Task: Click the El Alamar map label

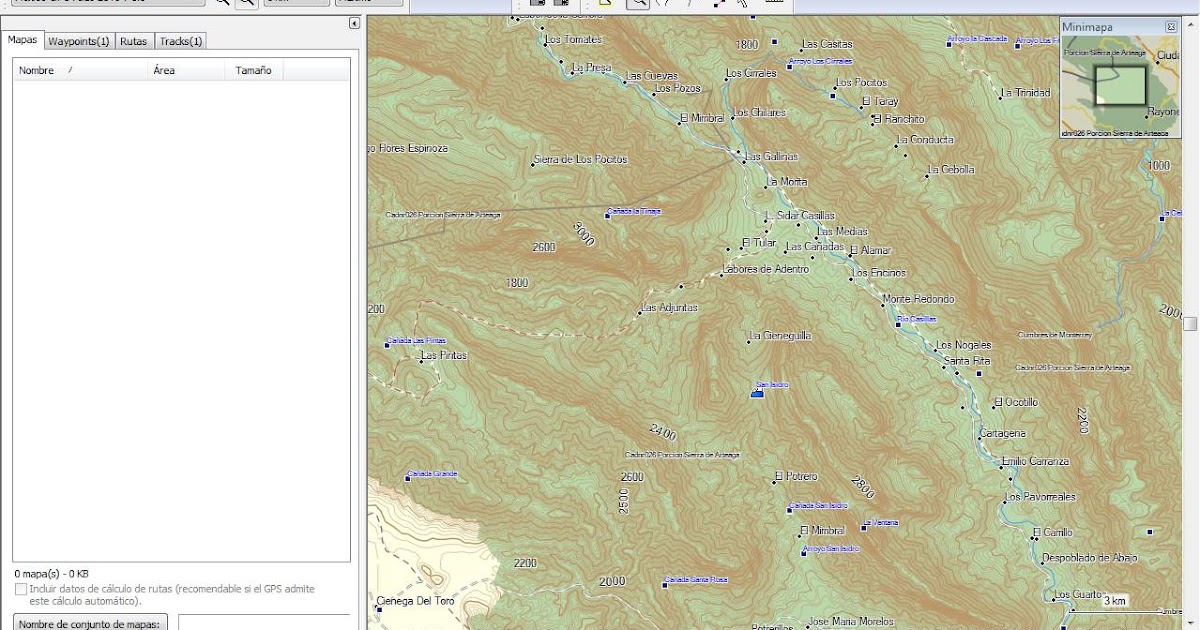Action: tap(870, 250)
